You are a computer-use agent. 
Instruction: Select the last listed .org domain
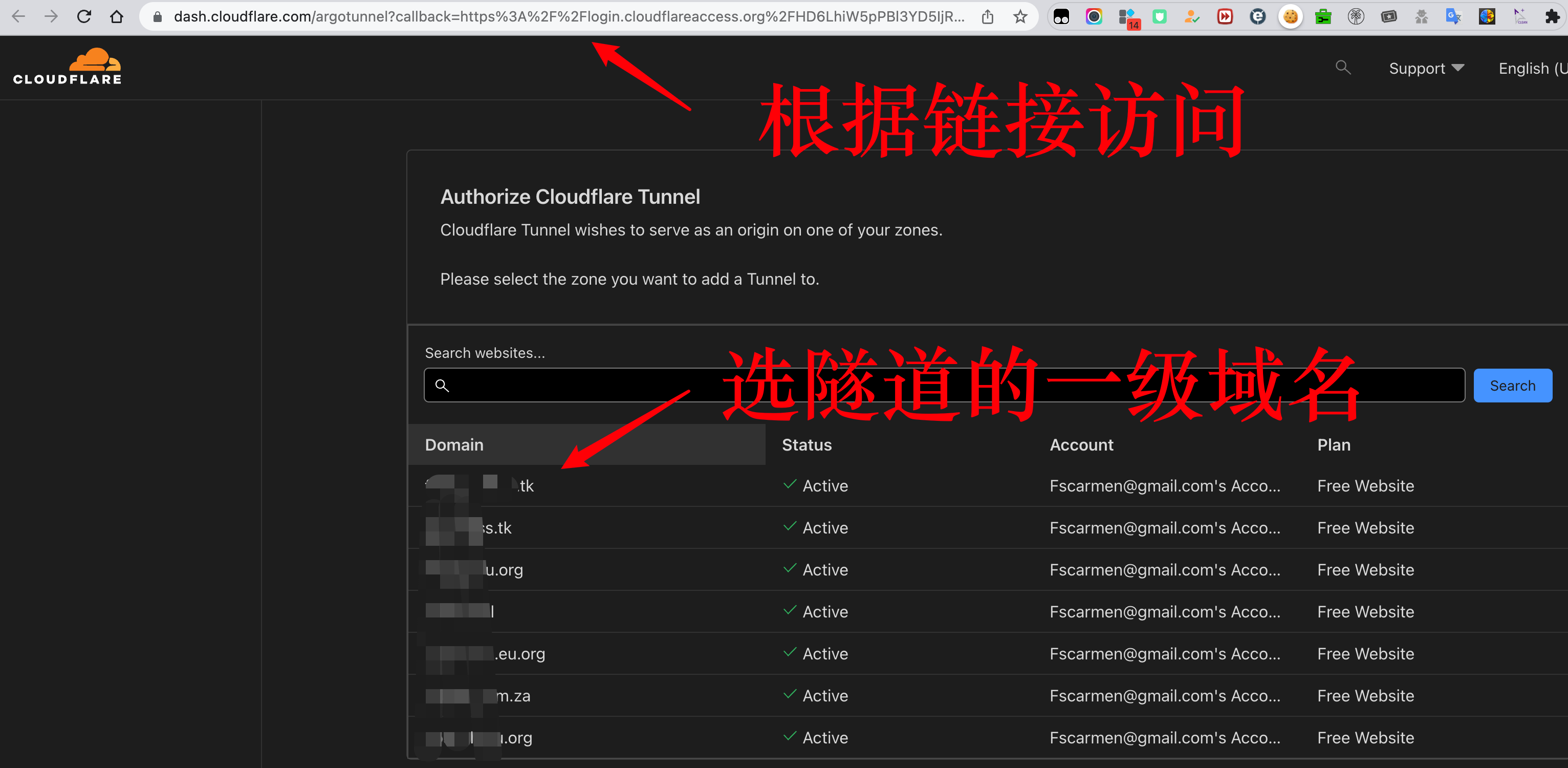point(478,738)
